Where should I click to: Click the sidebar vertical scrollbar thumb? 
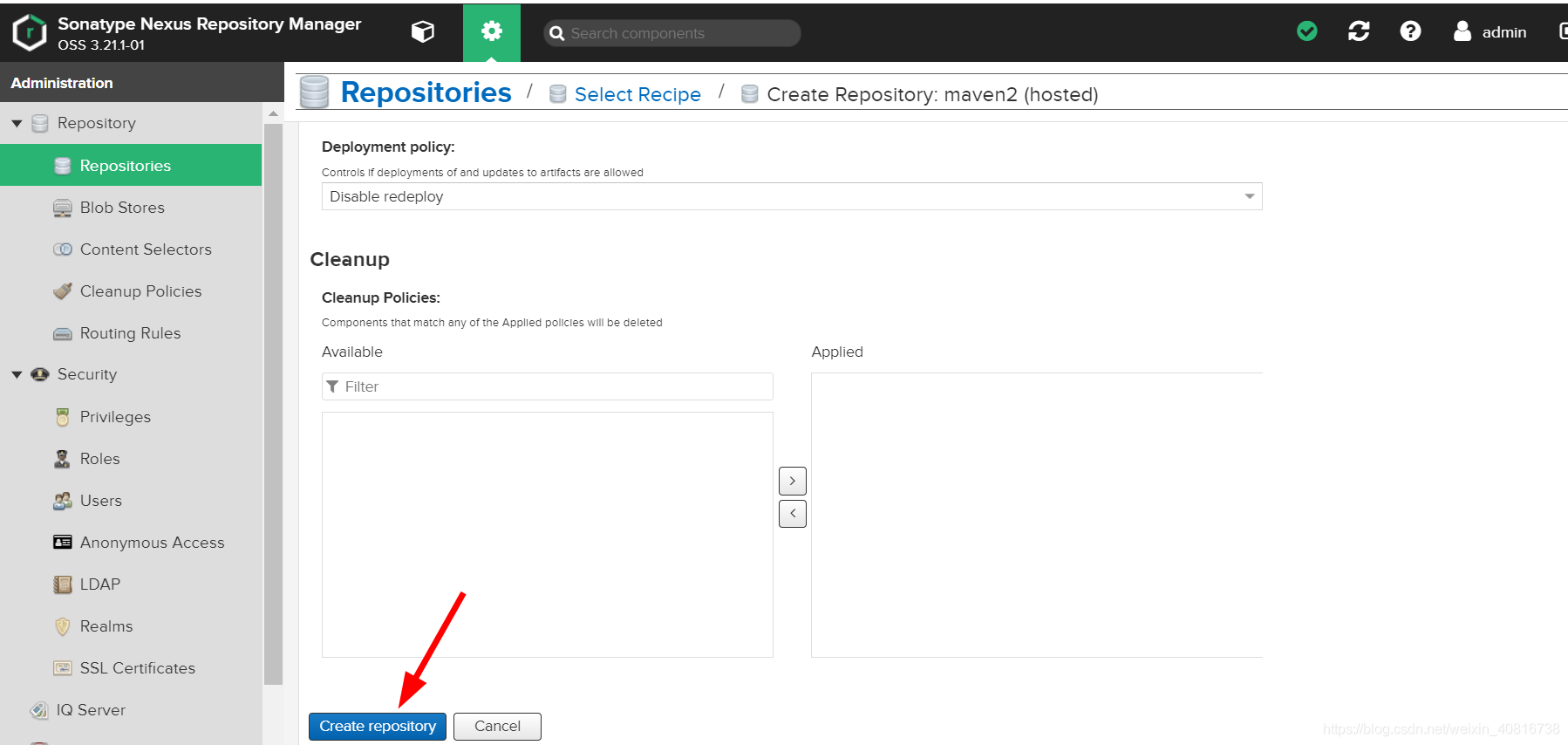pyautogui.click(x=273, y=405)
